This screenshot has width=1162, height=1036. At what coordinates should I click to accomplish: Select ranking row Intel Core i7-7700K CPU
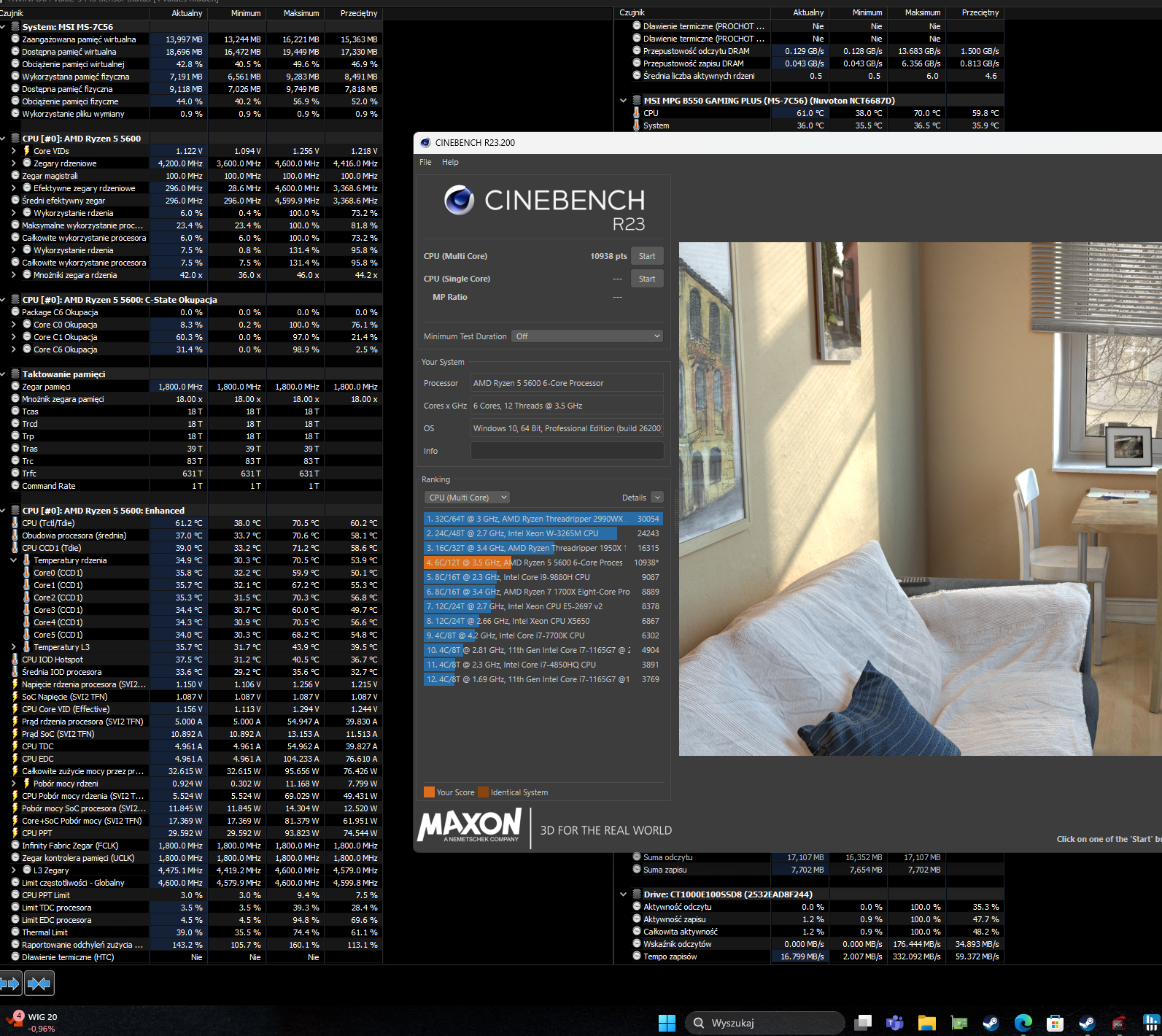click(542, 635)
